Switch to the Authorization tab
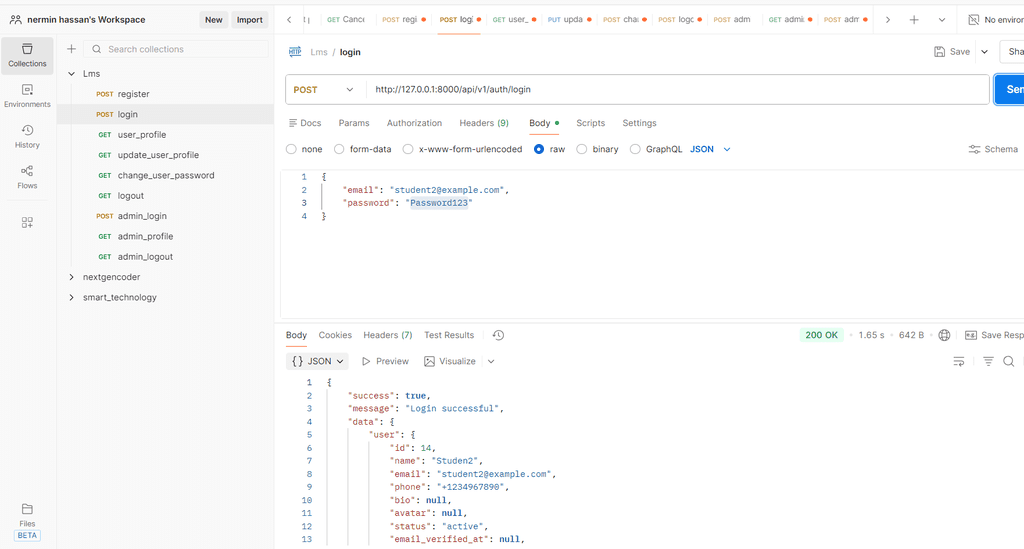 [x=414, y=123]
